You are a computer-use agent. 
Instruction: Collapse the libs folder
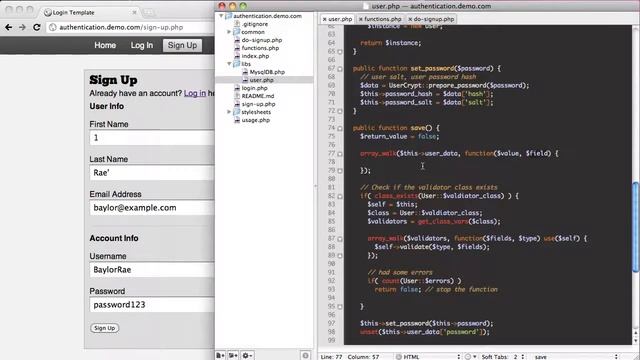click(229, 64)
